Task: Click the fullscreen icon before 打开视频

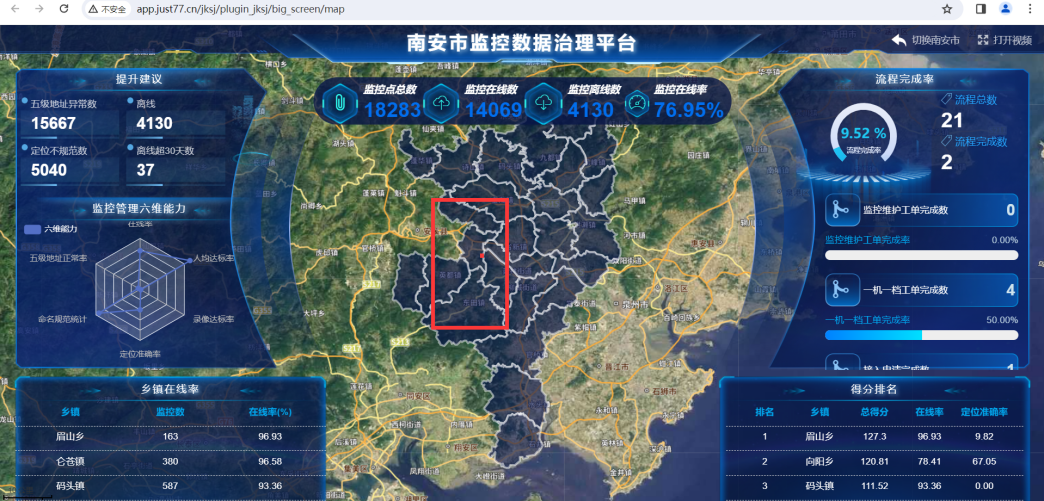Action: pyautogui.click(x=983, y=40)
